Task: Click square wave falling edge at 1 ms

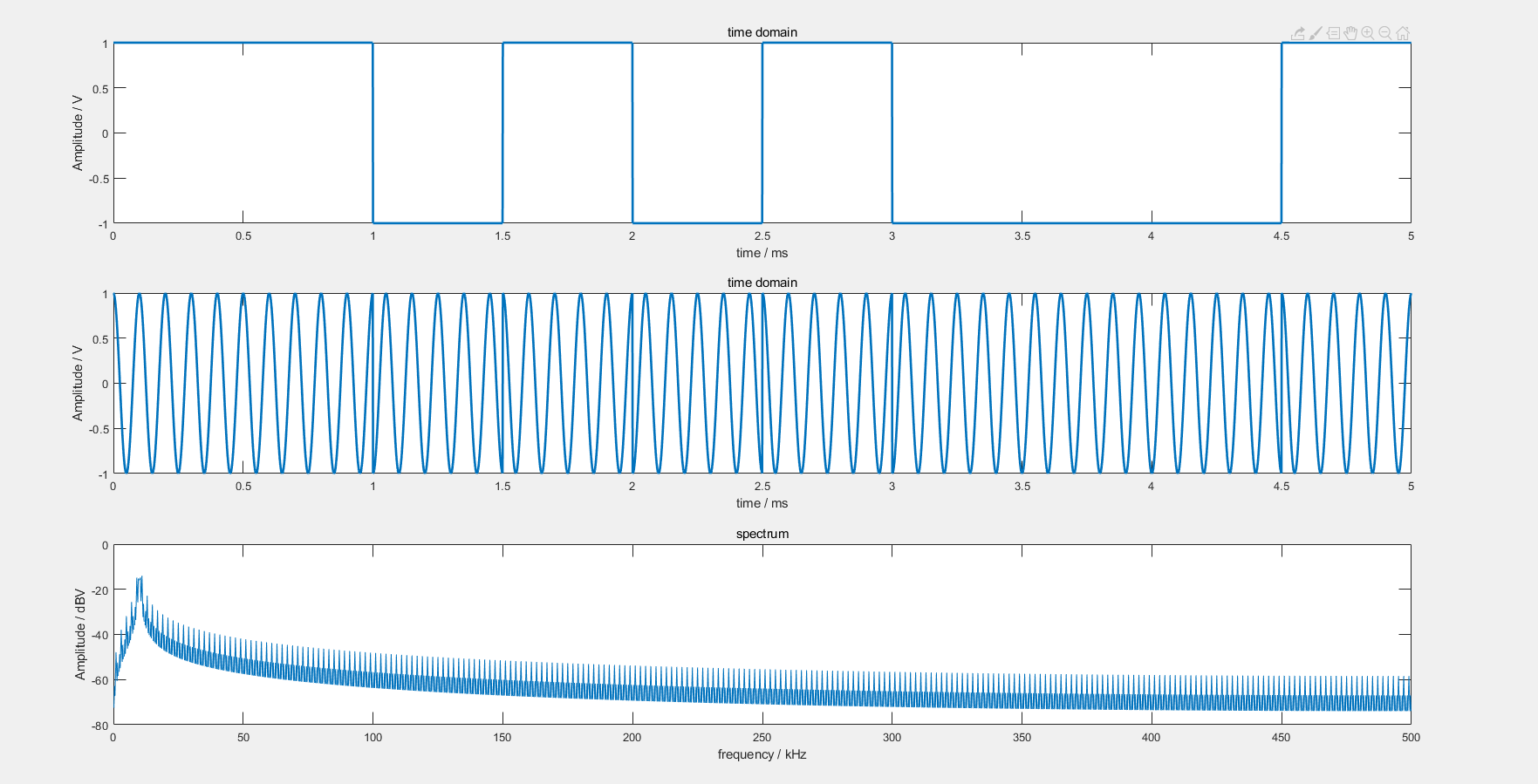Action: [373, 133]
